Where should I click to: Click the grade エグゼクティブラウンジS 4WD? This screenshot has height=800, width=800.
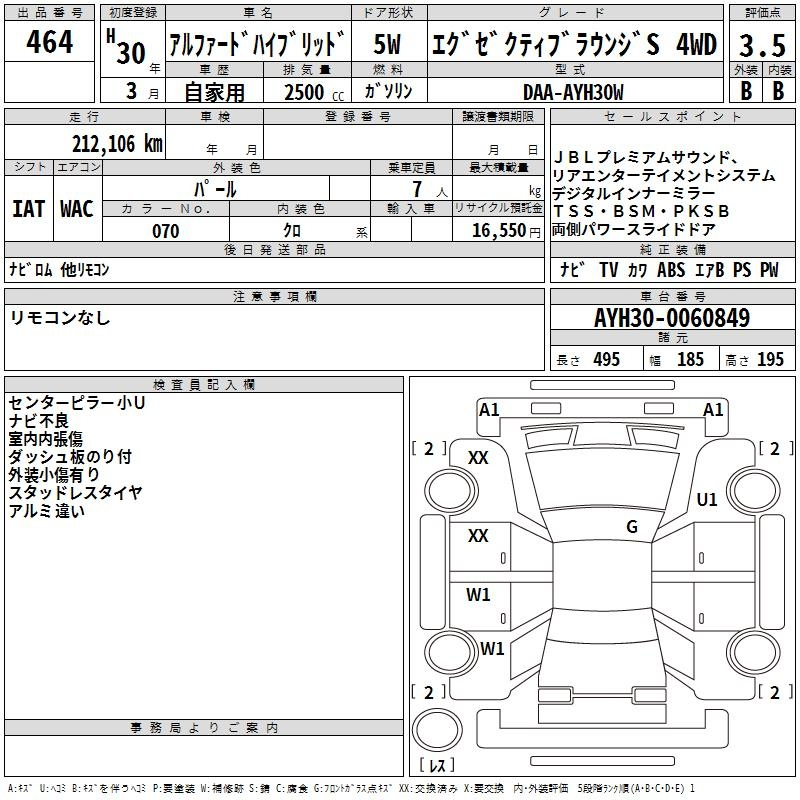[574, 44]
